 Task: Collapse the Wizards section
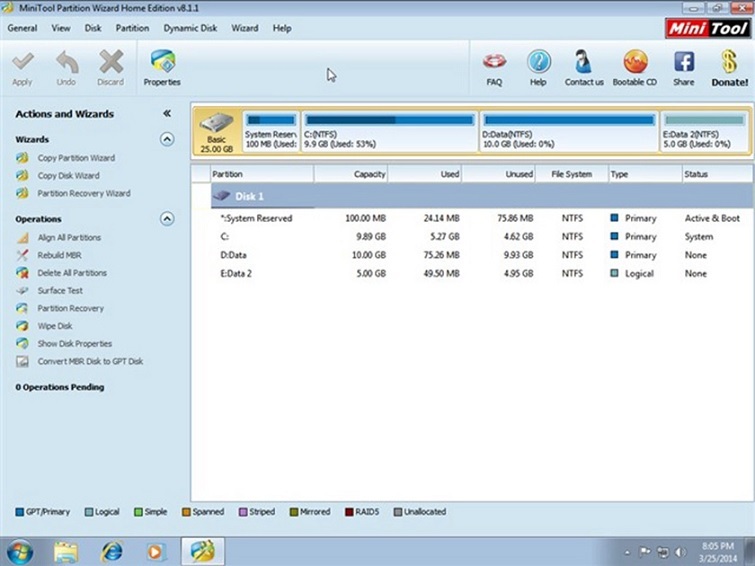[167, 140]
